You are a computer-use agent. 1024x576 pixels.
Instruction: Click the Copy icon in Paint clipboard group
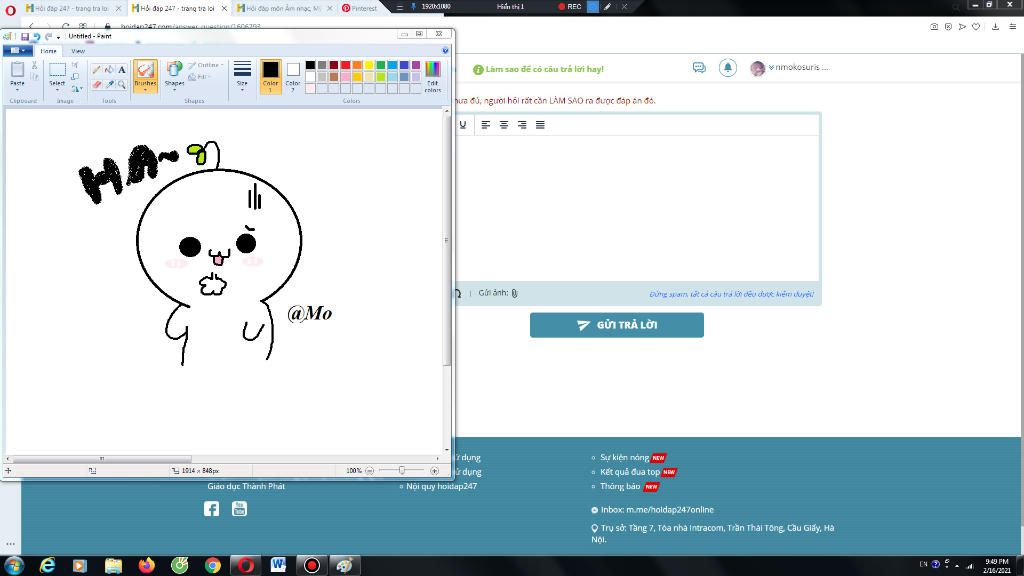click(35, 76)
